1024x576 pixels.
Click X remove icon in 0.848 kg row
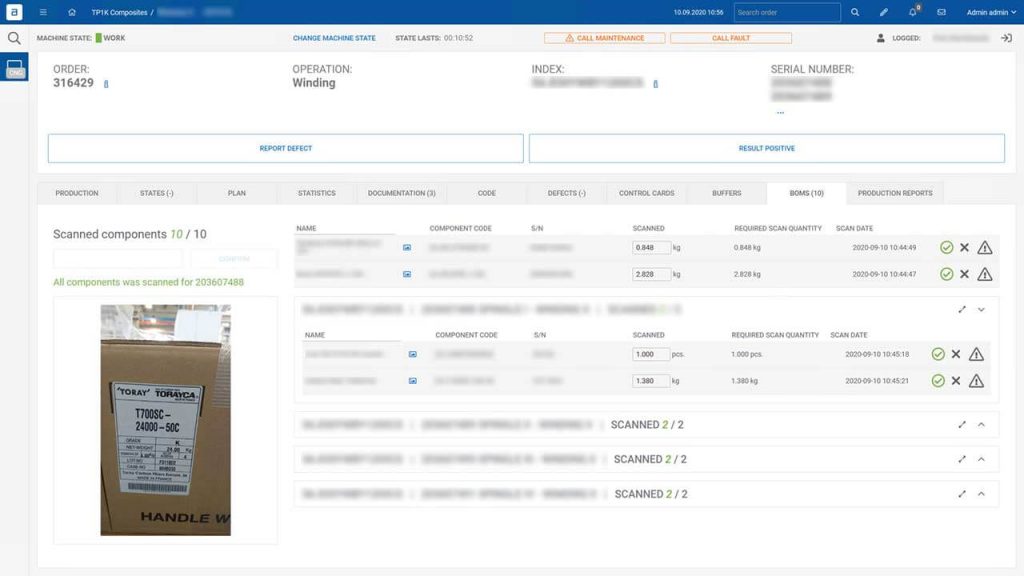(964, 248)
